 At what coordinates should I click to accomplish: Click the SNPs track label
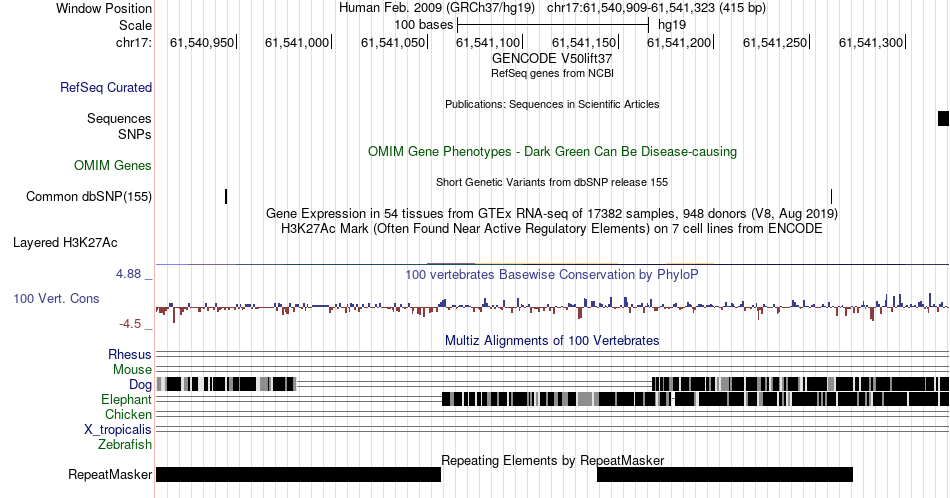click(135, 134)
